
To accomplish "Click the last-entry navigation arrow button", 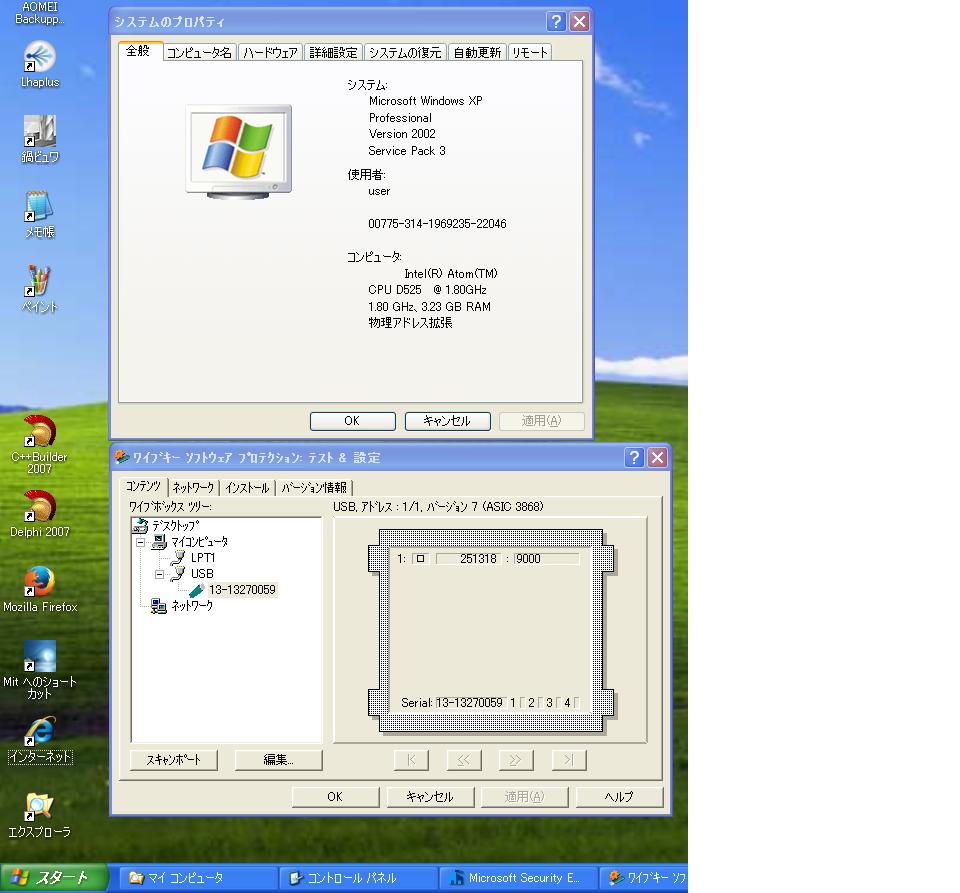I will point(568,760).
